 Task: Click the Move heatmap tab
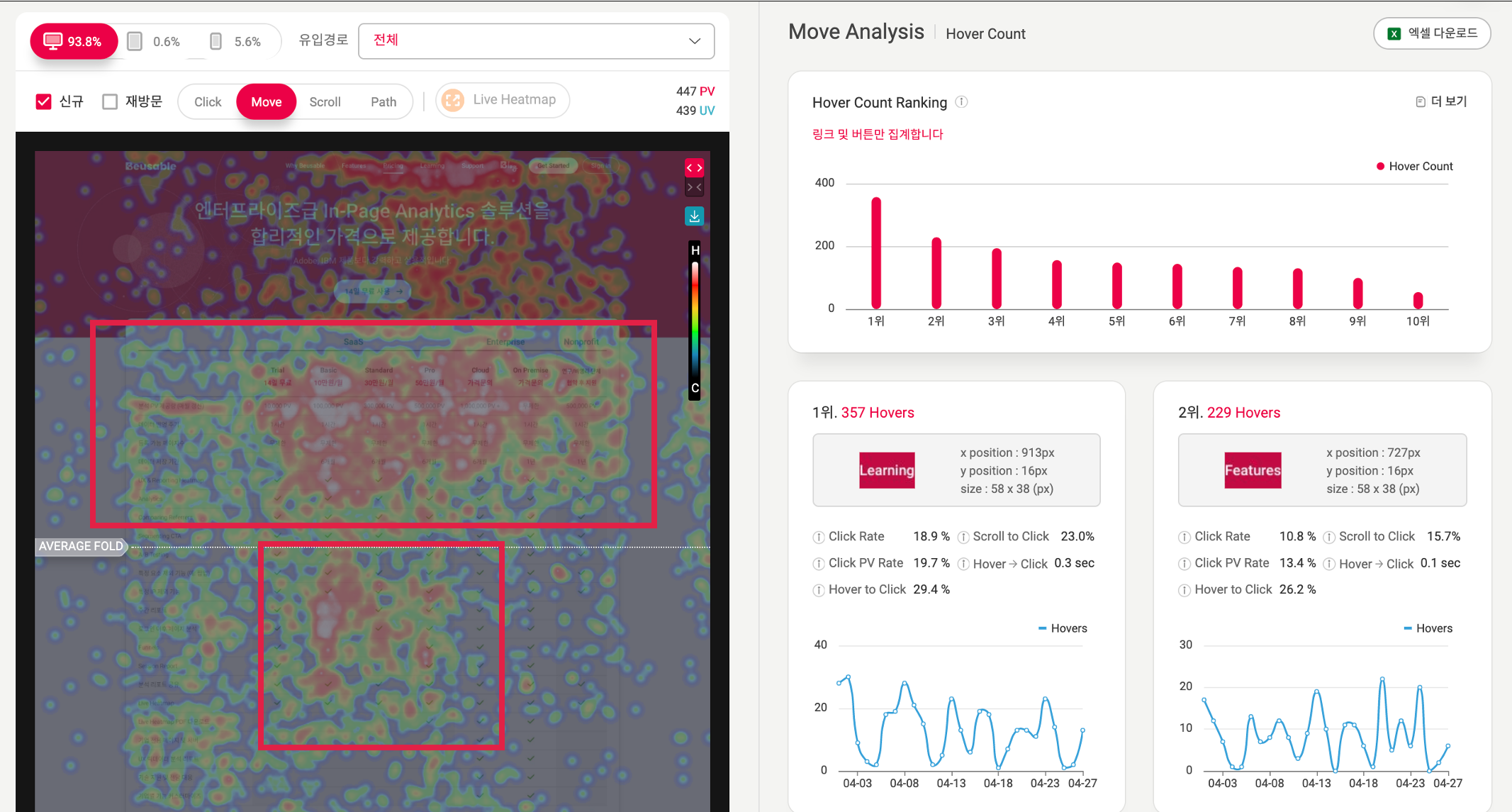tap(267, 100)
